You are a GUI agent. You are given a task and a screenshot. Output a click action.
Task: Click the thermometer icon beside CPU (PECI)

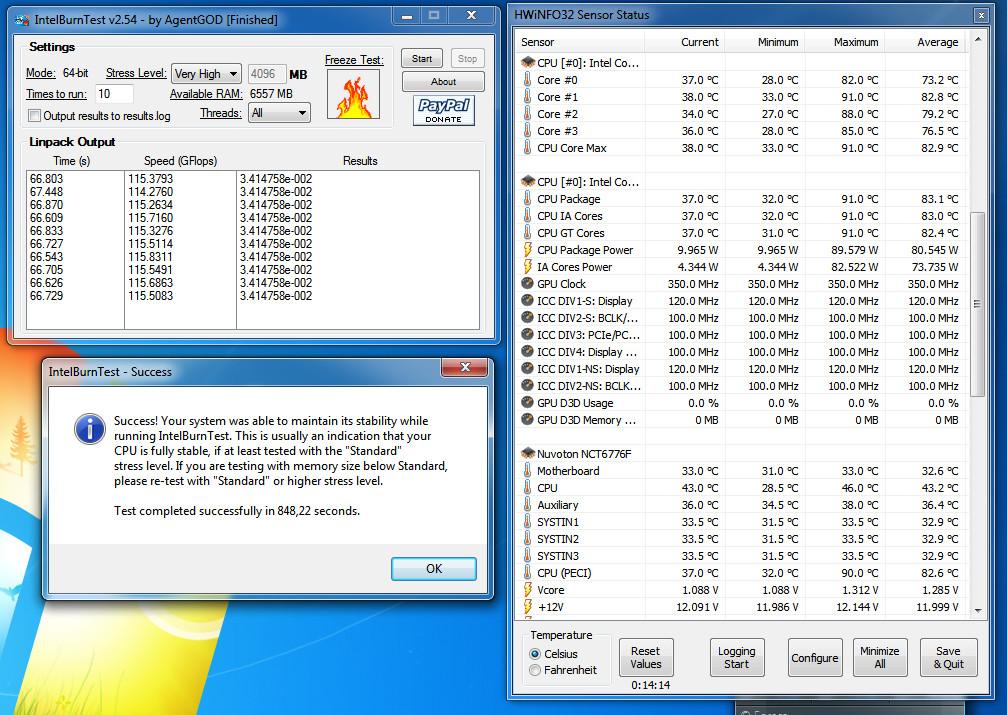coord(527,573)
